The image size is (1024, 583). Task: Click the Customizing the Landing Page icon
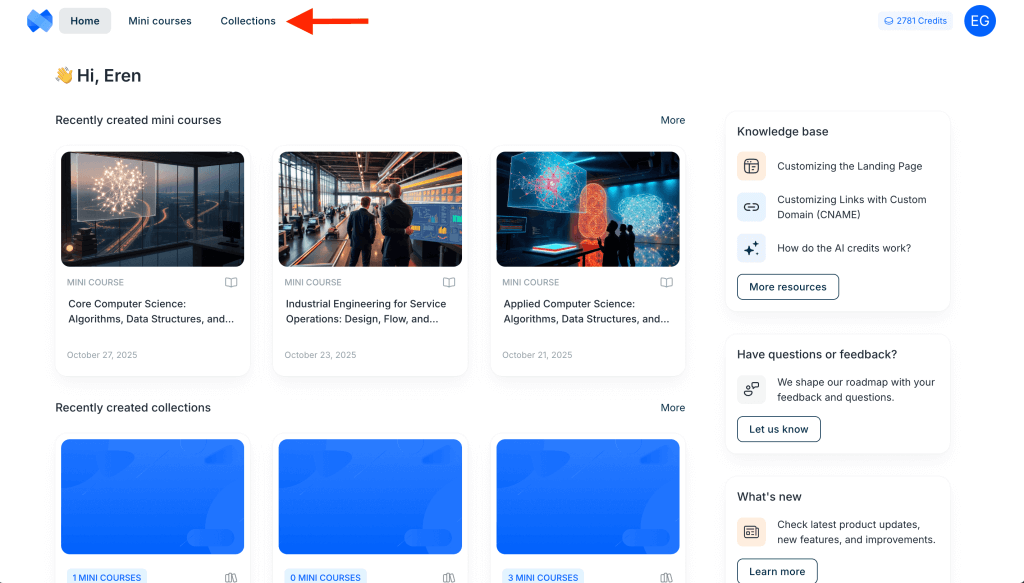click(751, 166)
